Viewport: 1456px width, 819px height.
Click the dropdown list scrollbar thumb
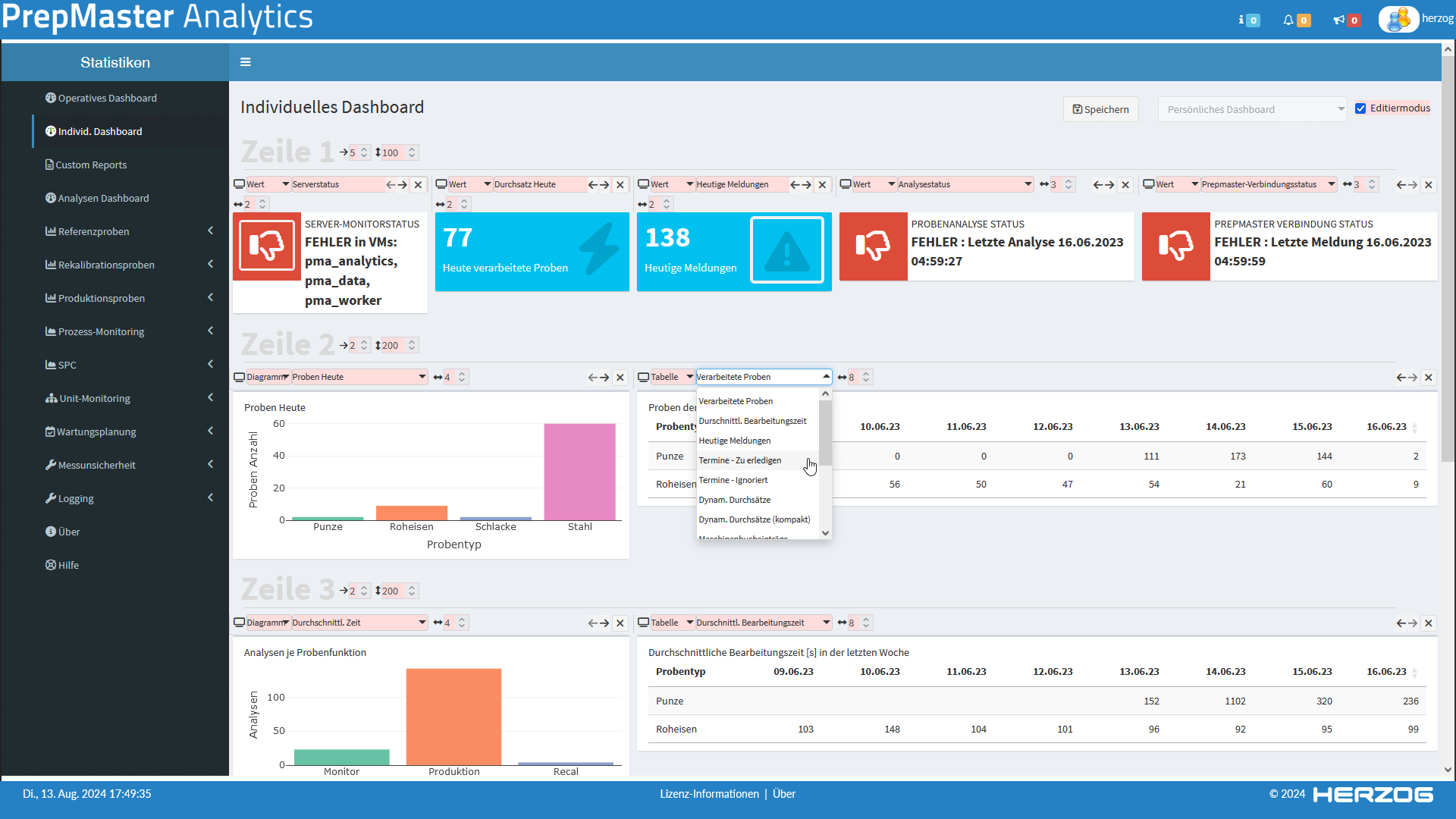825,432
